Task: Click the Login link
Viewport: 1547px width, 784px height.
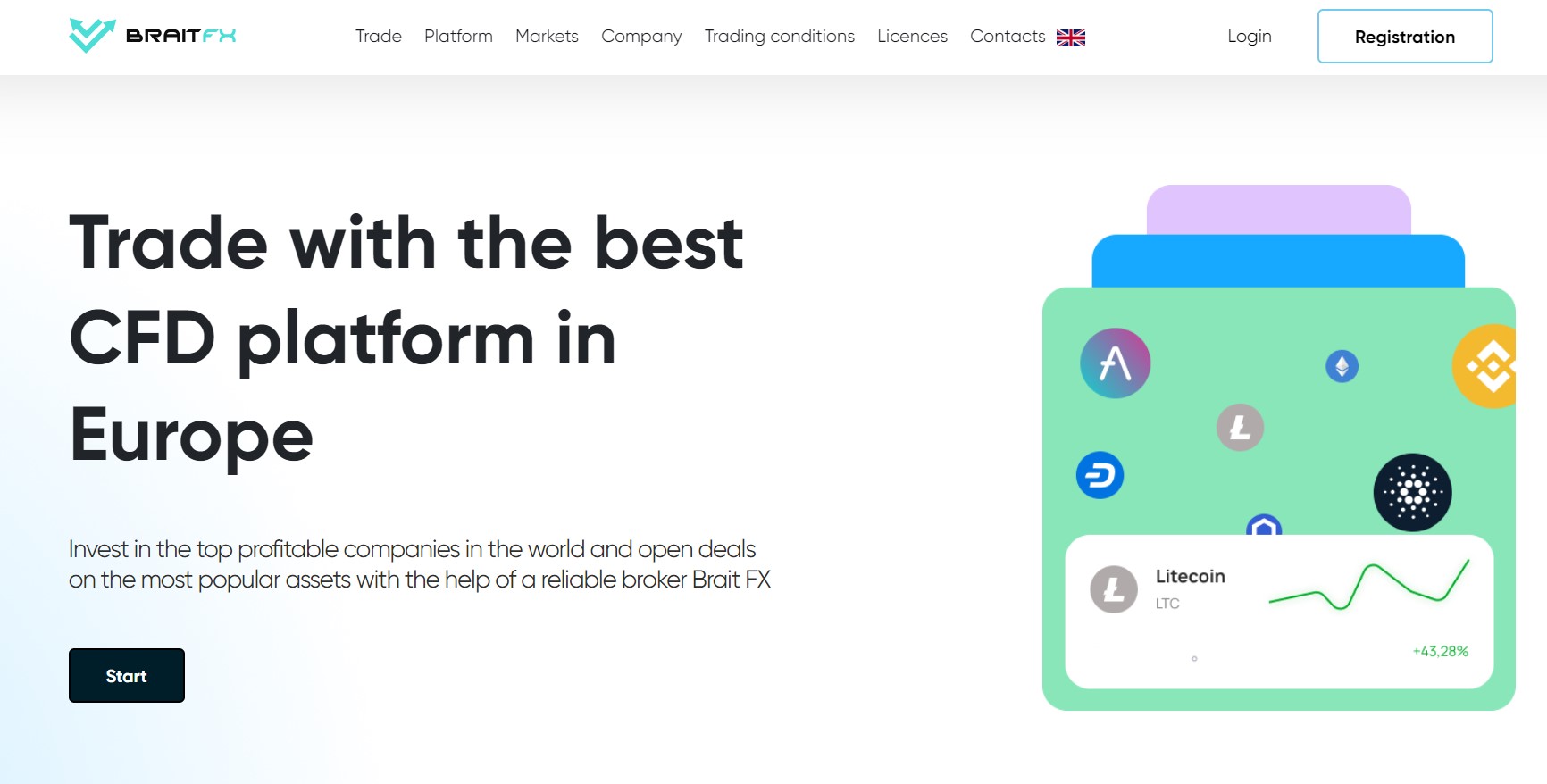Action: (x=1249, y=37)
